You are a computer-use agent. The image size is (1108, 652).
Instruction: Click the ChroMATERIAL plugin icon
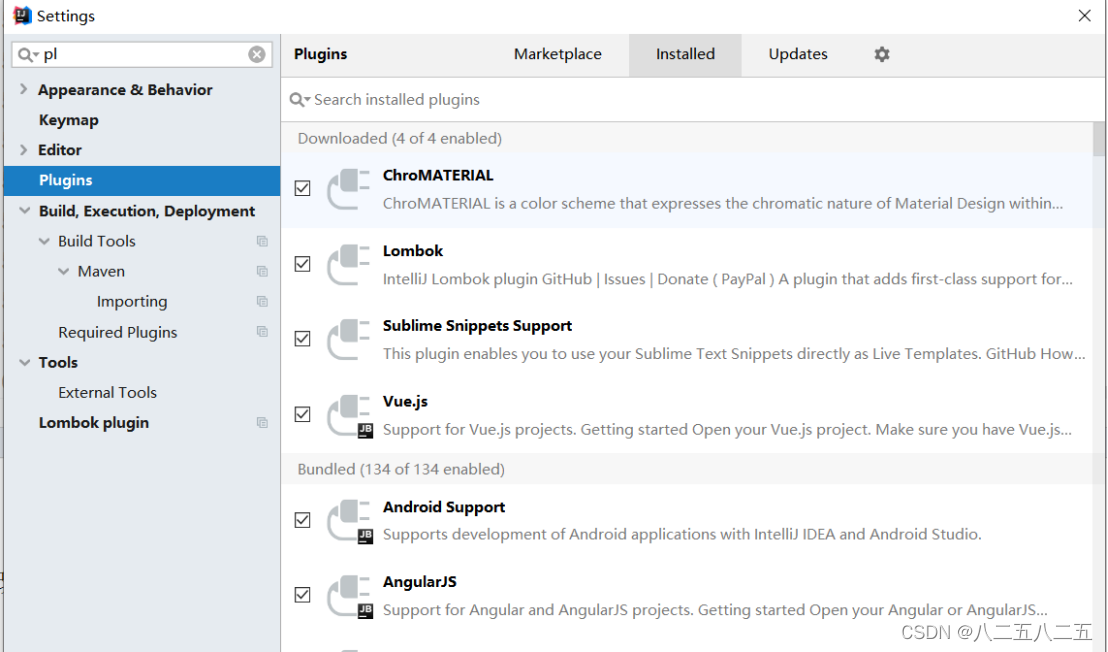[x=348, y=189]
